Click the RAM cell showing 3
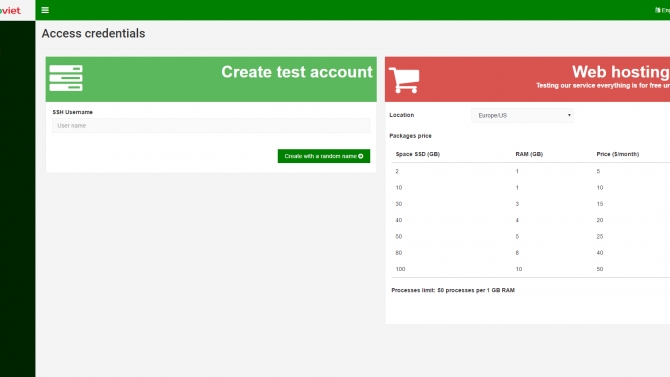Image resolution: width=670 pixels, height=377 pixels. (517, 204)
